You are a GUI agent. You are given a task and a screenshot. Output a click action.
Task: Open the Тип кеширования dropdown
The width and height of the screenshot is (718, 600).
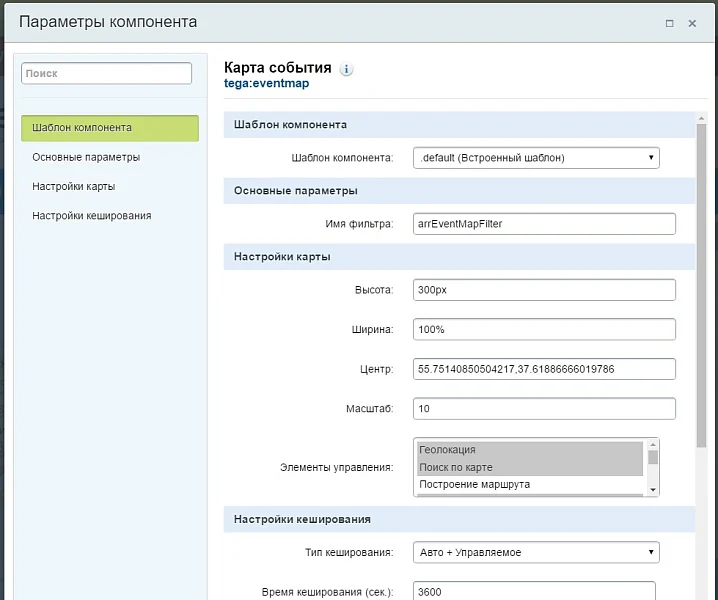[x=536, y=552]
